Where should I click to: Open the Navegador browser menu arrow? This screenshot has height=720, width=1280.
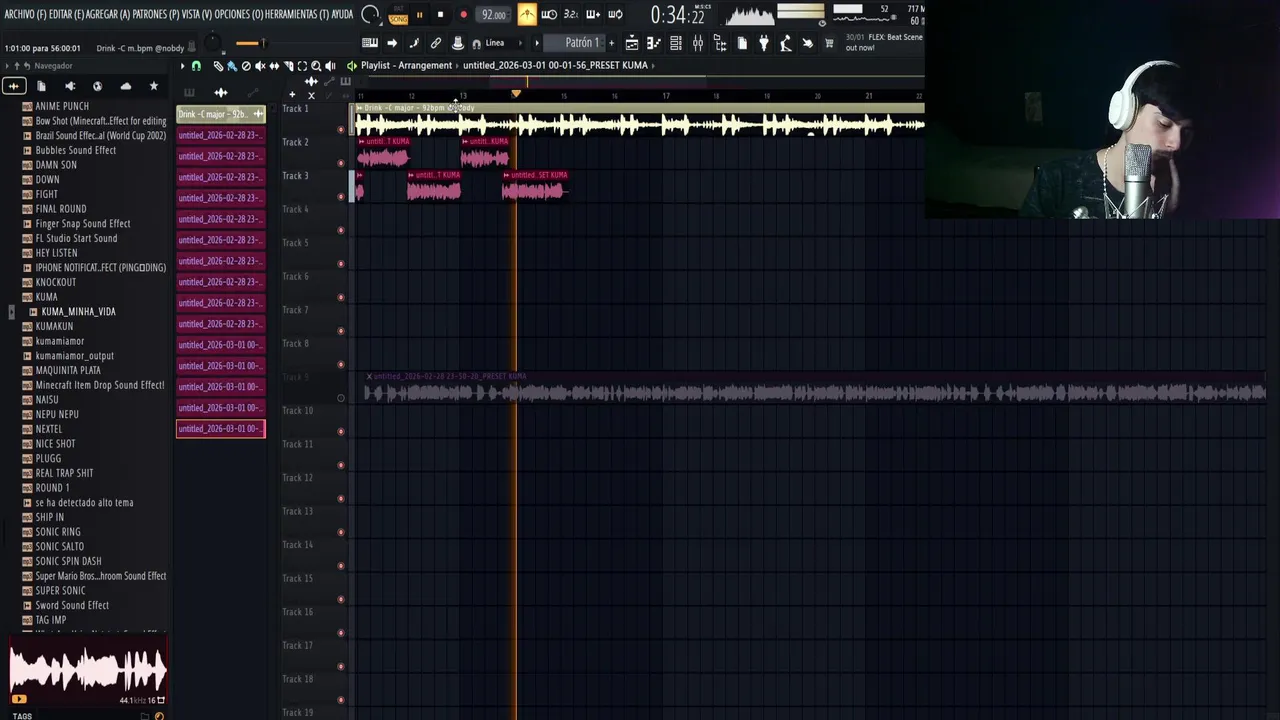point(5,66)
